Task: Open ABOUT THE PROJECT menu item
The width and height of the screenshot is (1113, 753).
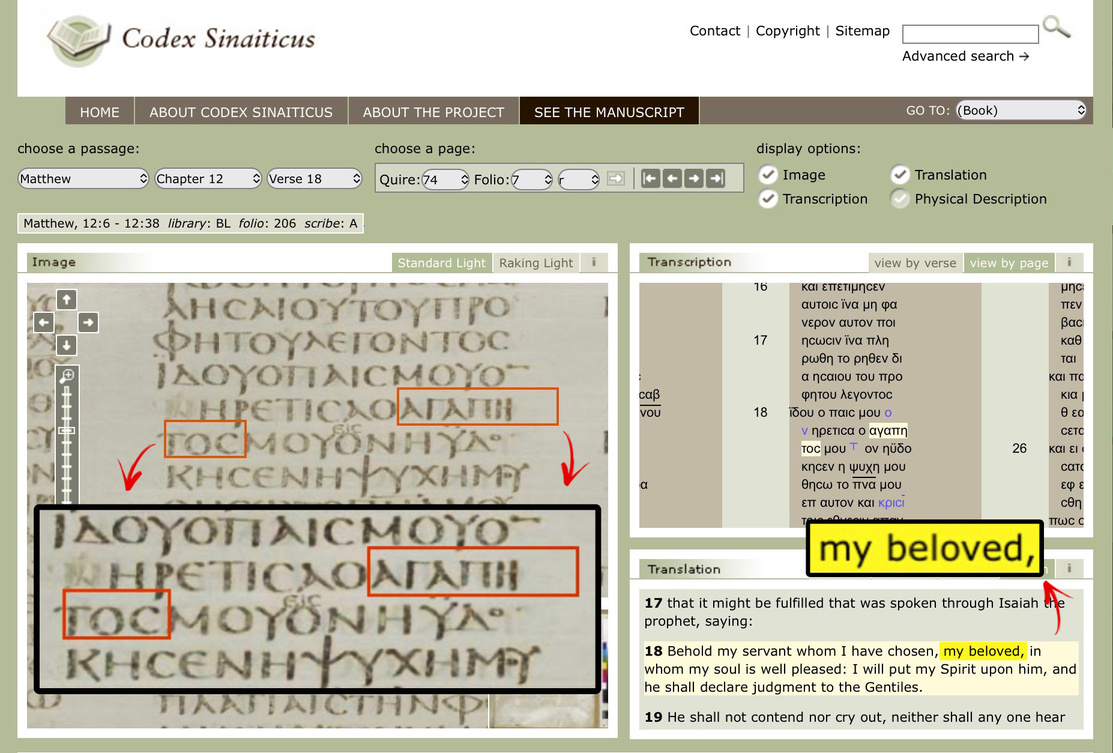Action: coord(433,112)
